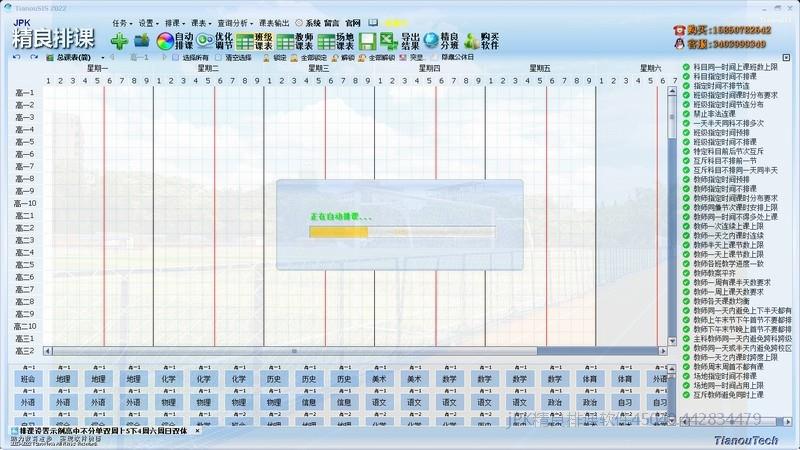Open the 任务 dropdown menu
The width and height of the screenshot is (800, 450).
pos(122,23)
